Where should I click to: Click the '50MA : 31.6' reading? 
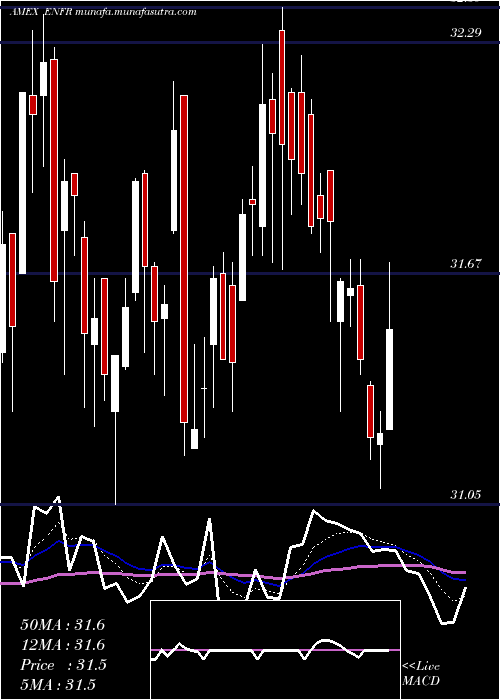(x=62, y=625)
